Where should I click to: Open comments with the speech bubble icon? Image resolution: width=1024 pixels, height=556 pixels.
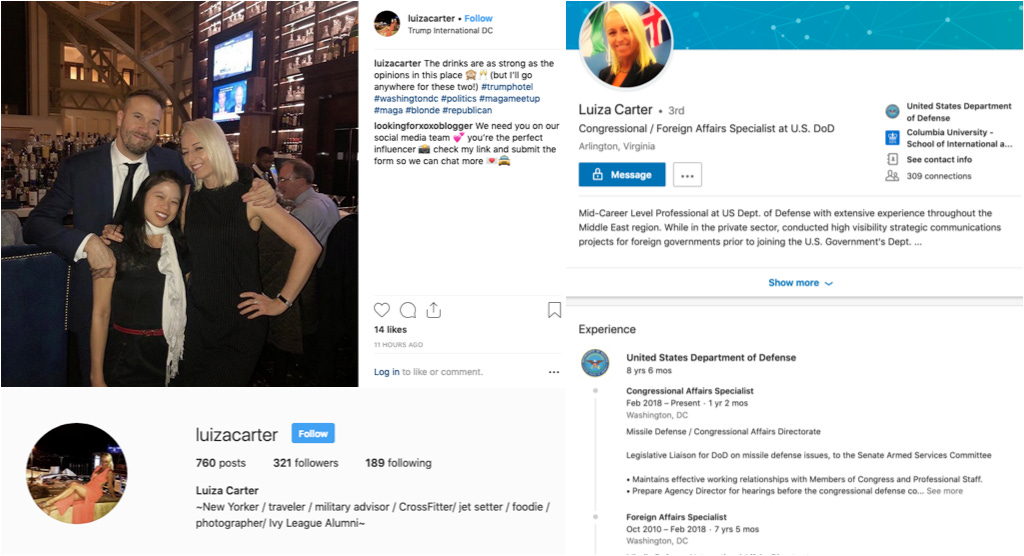point(408,310)
